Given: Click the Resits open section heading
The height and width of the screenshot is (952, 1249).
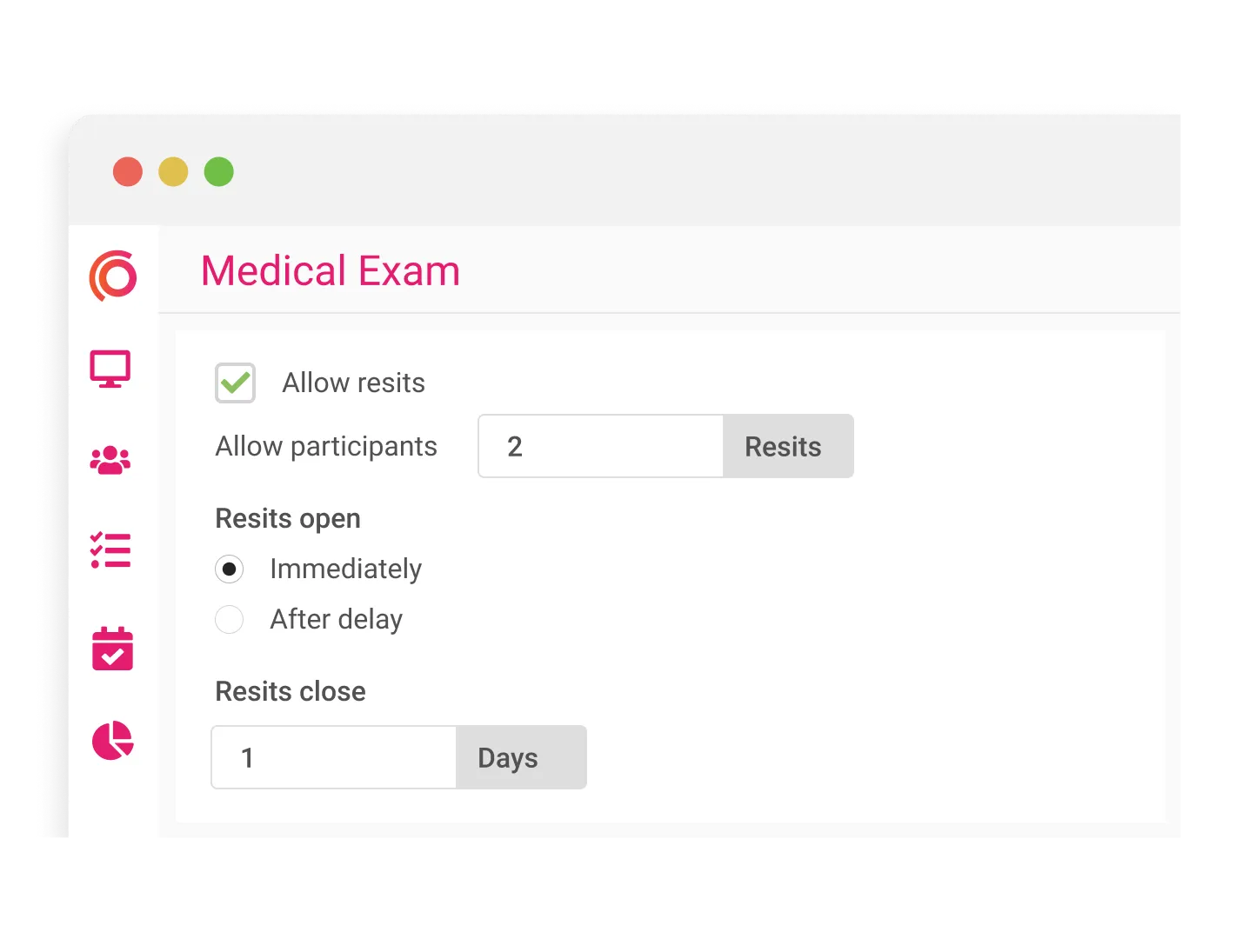Looking at the screenshot, I should coord(287,518).
